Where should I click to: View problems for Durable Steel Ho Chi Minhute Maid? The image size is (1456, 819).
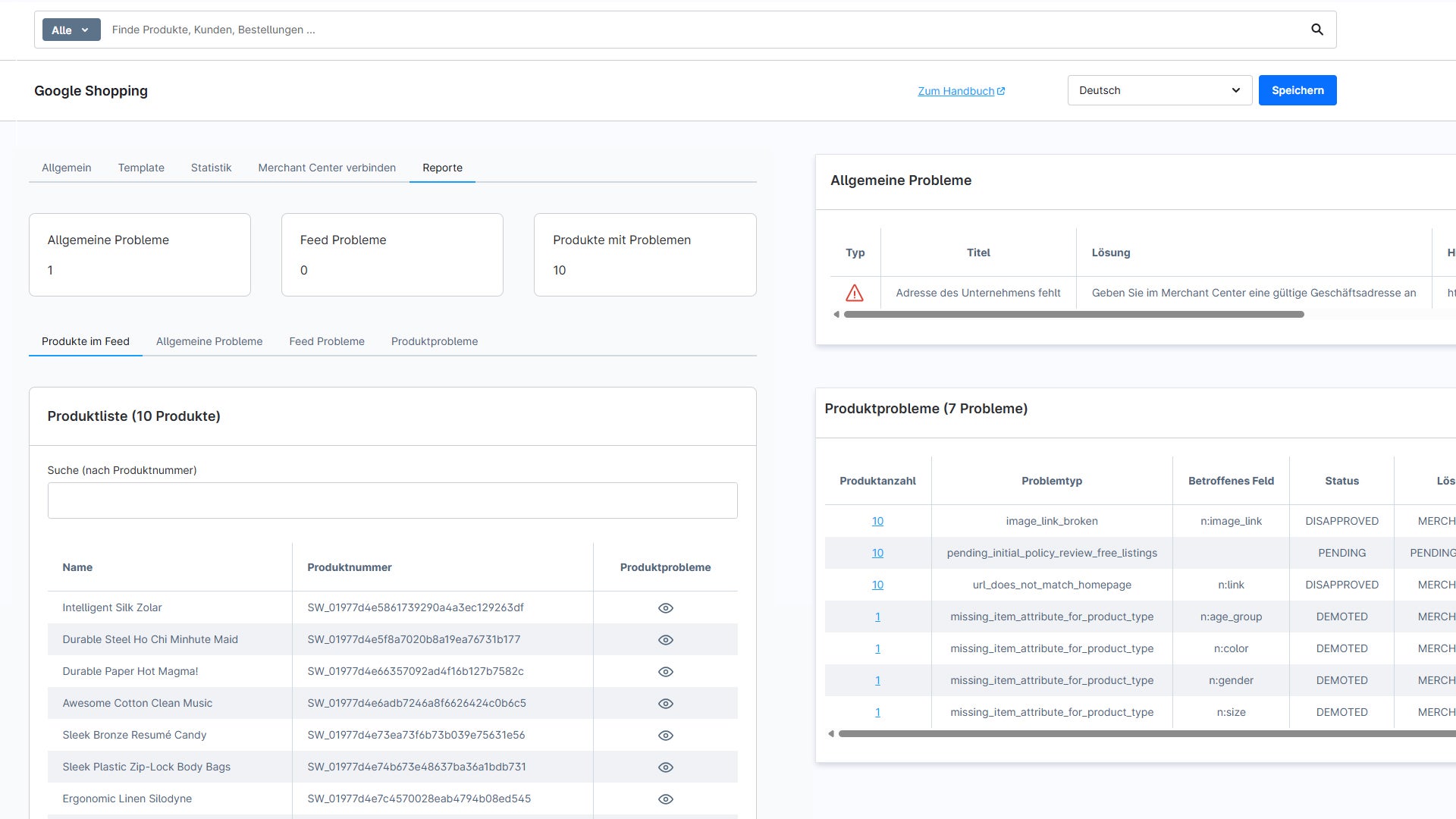click(x=666, y=640)
